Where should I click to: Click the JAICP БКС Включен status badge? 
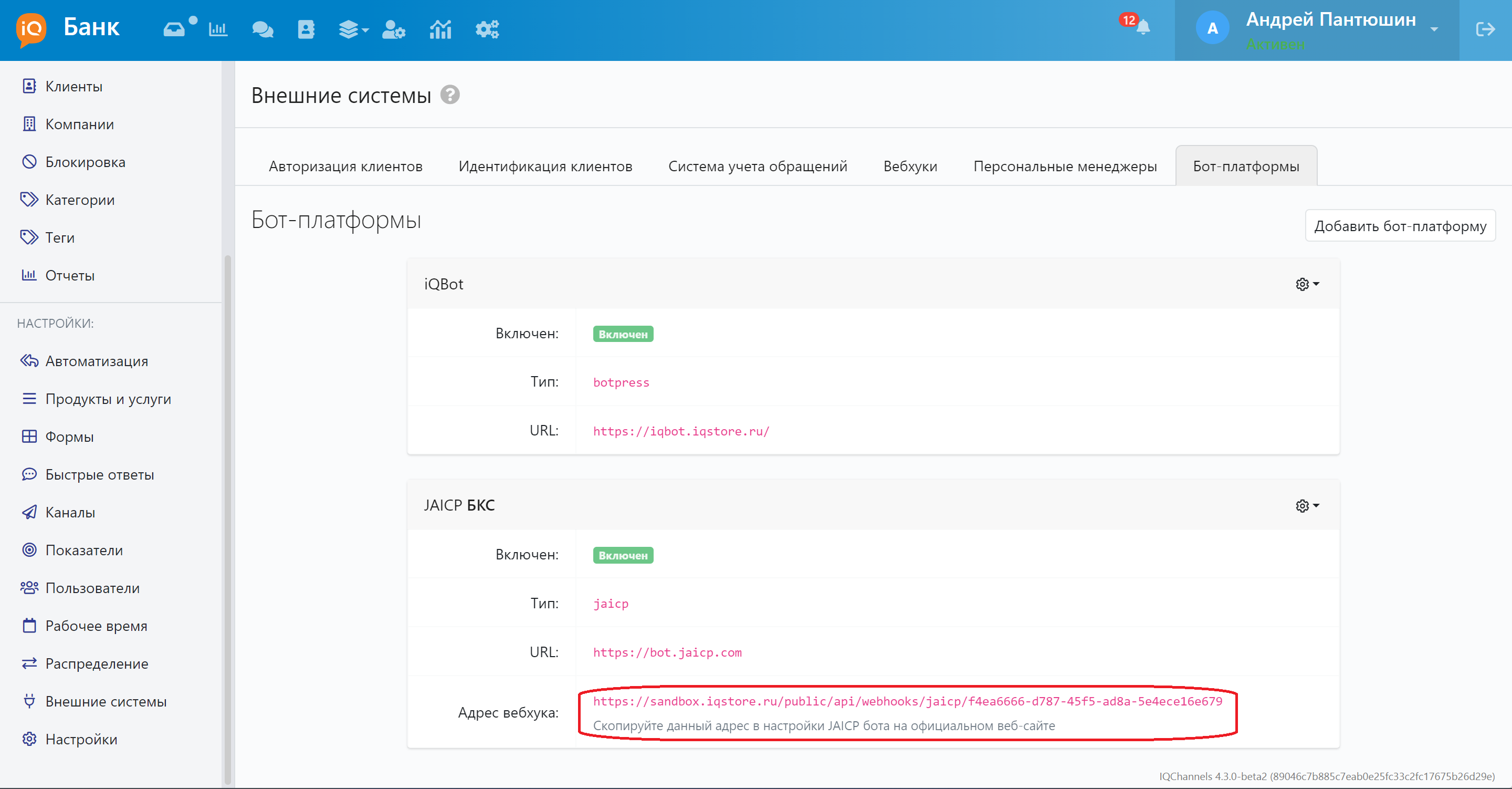[x=623, y=555]
